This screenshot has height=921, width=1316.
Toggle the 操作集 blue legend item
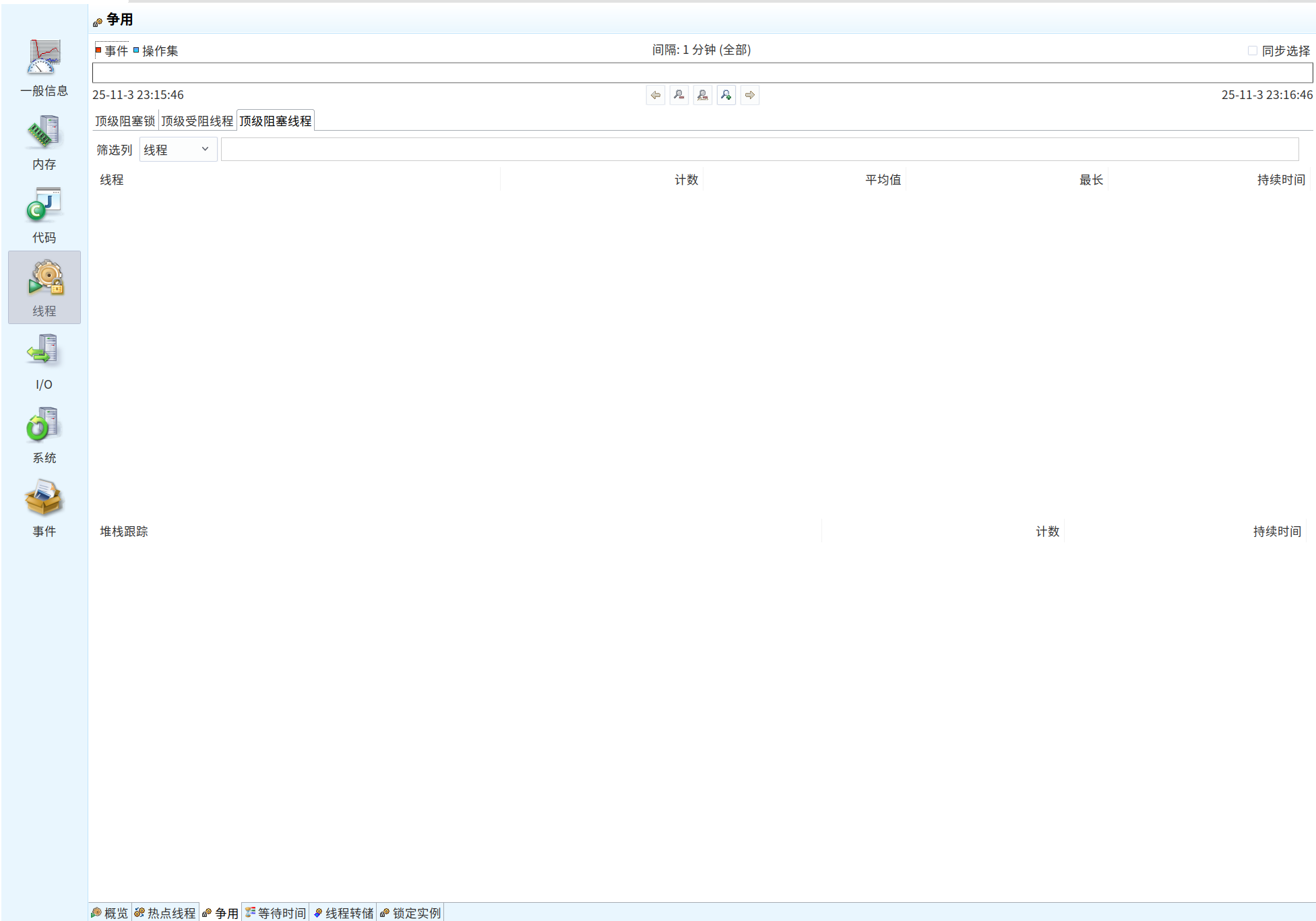click(156, 51)
